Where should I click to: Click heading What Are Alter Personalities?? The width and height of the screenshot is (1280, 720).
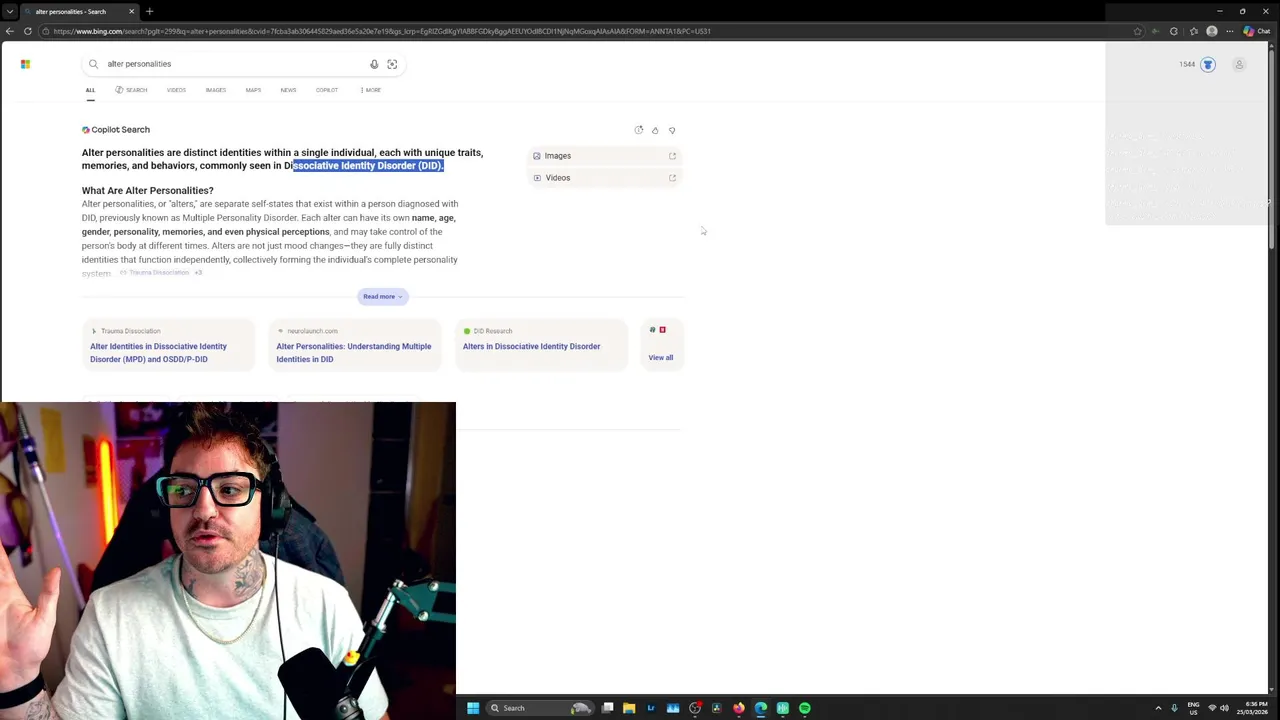coord(147,190)
